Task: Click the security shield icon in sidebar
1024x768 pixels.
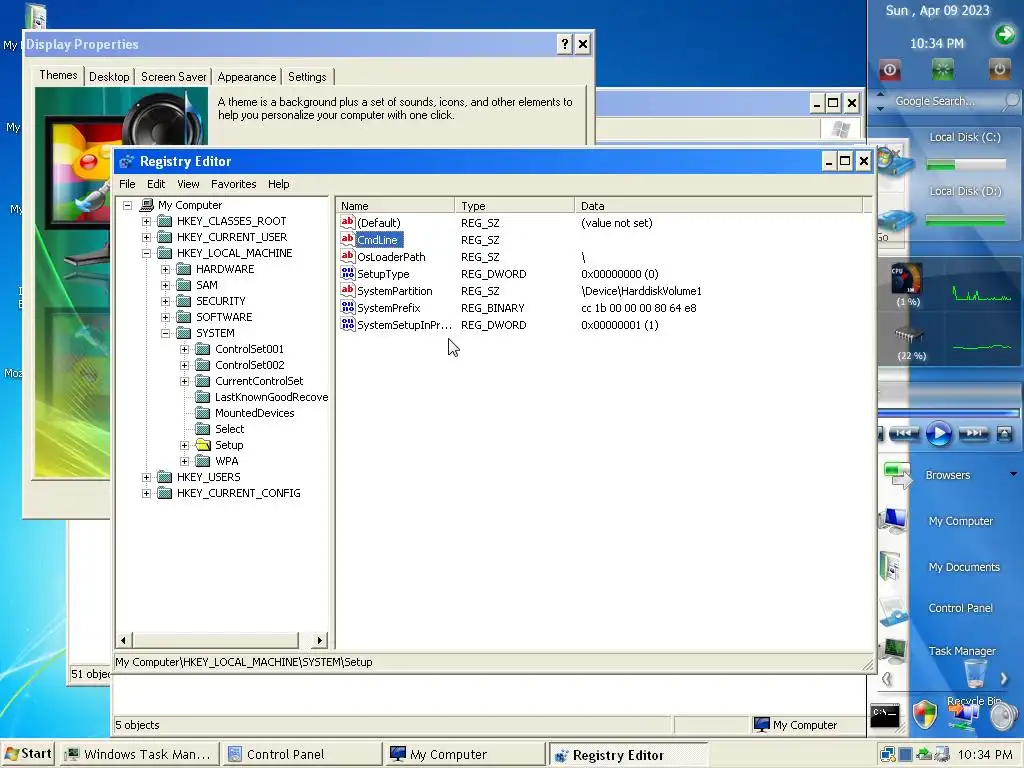Action: [925, 715]
